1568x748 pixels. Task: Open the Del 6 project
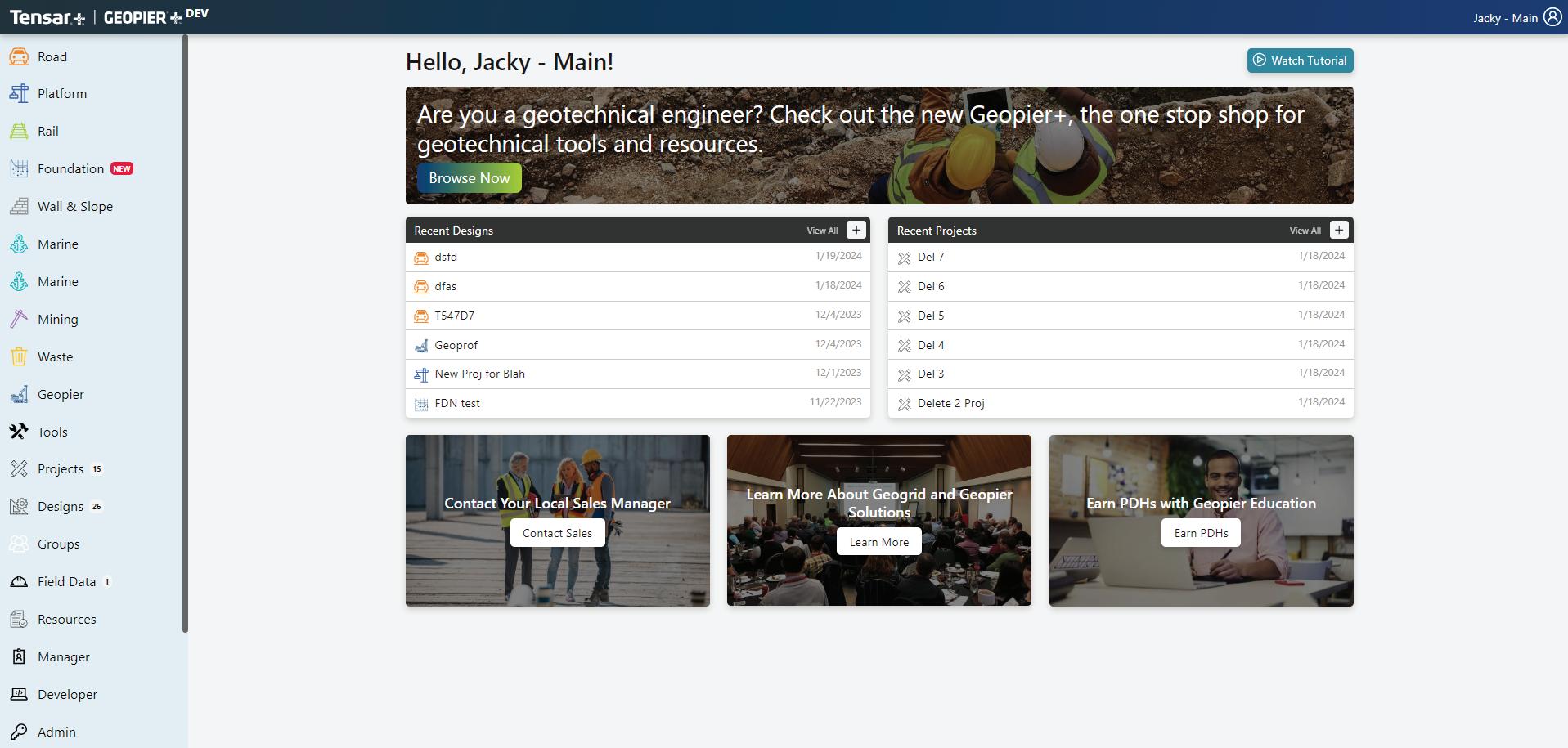click(1121, 286)
